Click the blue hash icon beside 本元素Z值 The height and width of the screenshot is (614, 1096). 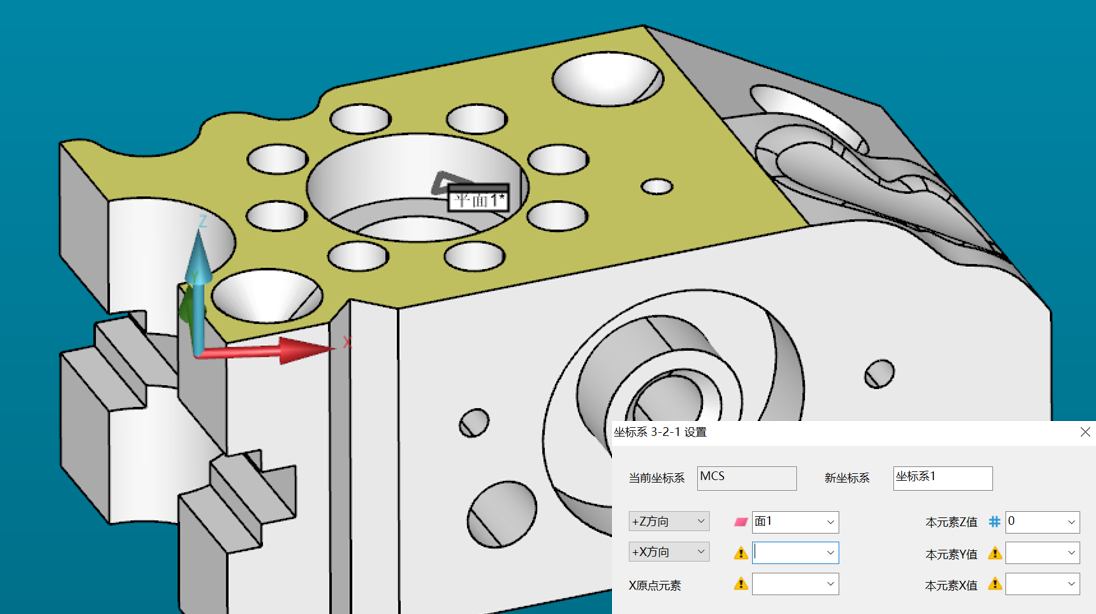994,522
